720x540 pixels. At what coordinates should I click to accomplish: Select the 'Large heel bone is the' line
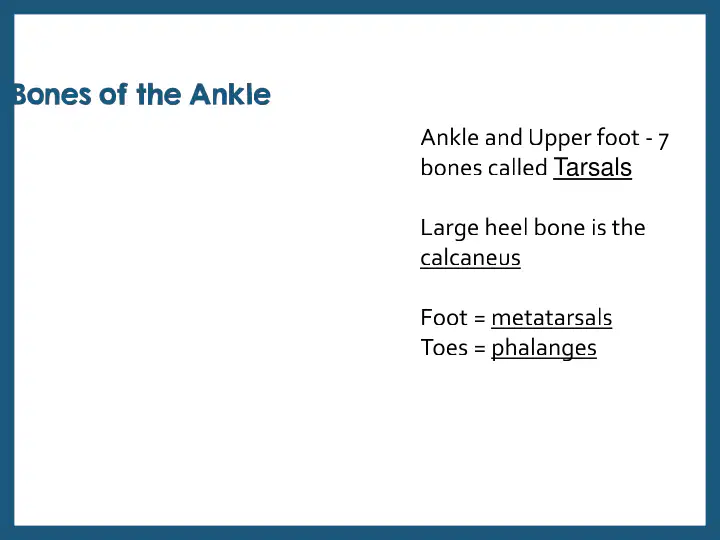click(x=533, y=228)
